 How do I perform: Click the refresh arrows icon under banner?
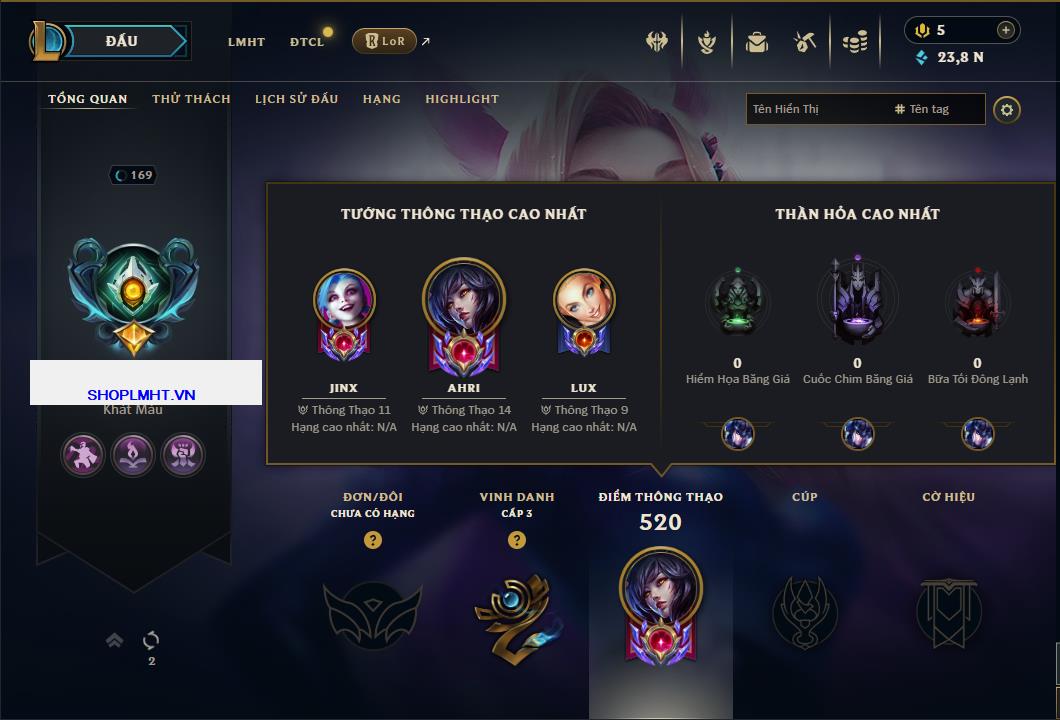tap(151, 640)
